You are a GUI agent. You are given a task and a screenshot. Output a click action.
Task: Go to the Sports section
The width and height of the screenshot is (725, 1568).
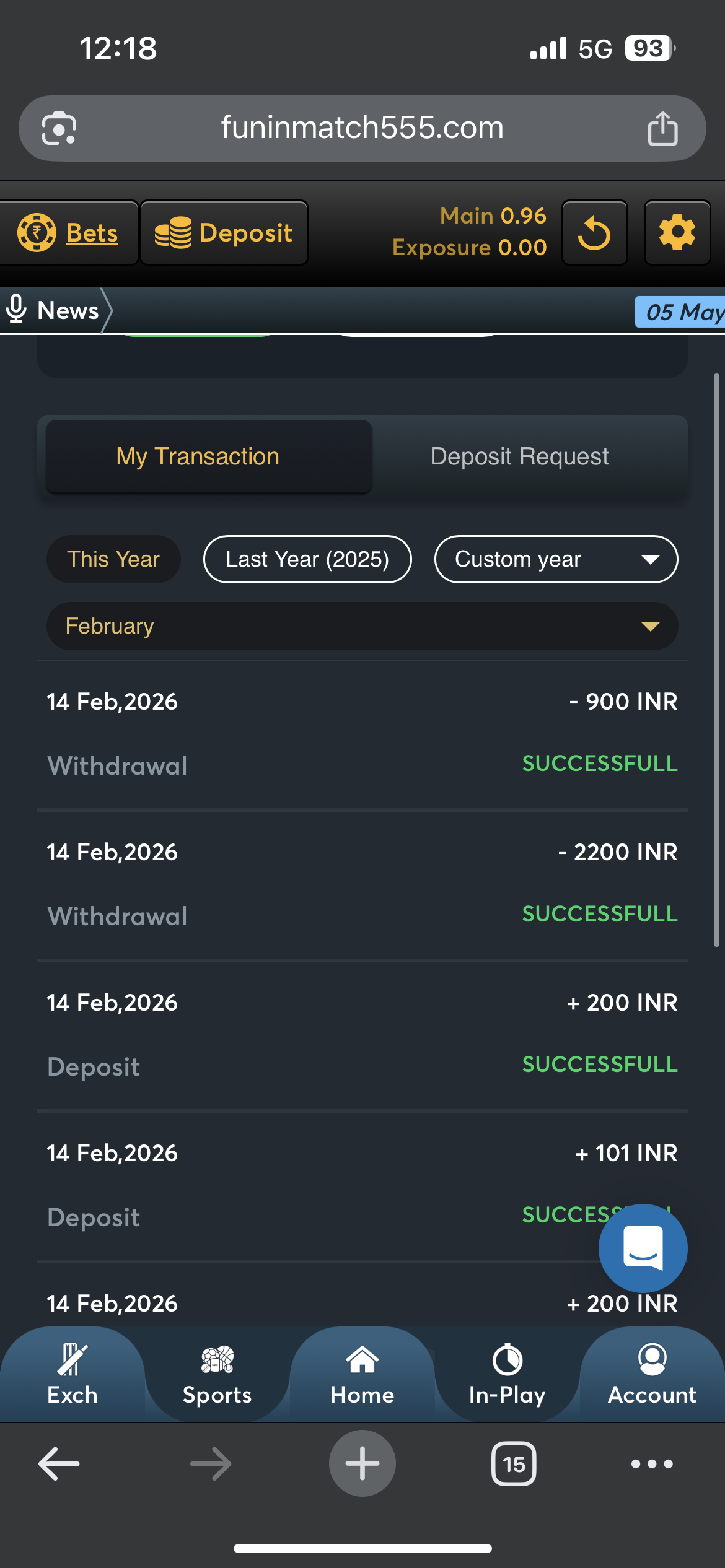point(217,1374)
